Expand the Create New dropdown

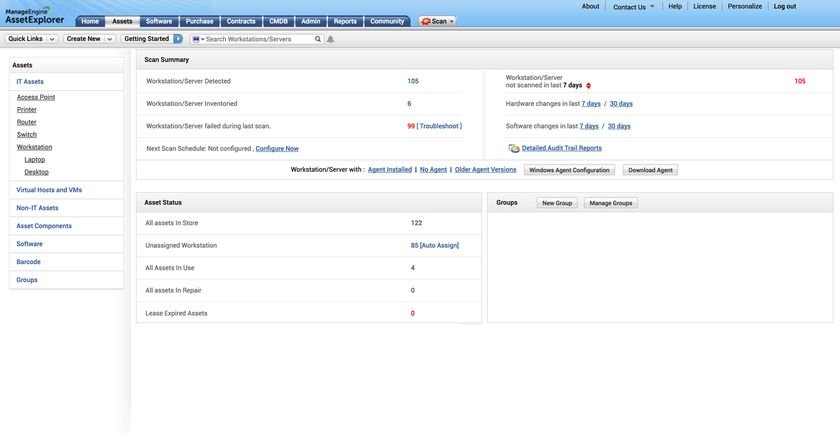click(x=109, y=39)
